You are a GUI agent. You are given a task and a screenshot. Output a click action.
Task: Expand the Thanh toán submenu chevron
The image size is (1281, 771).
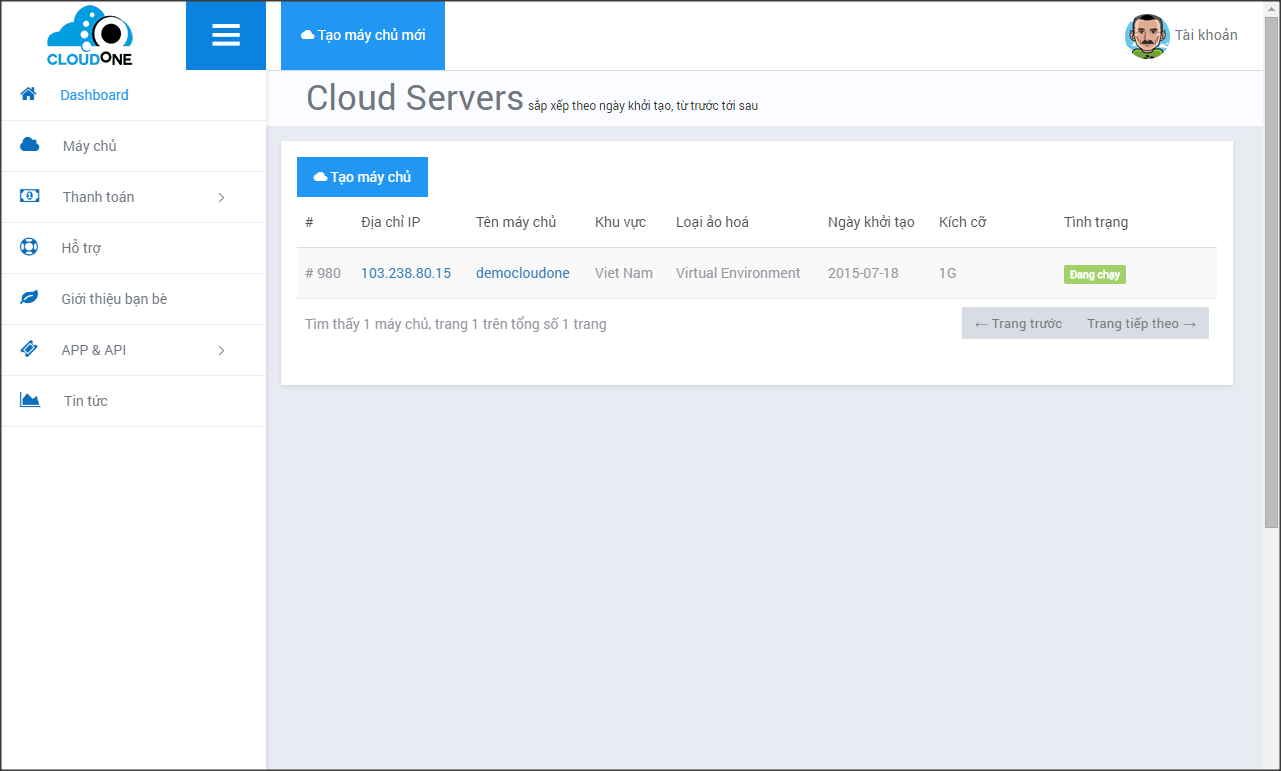221,197
